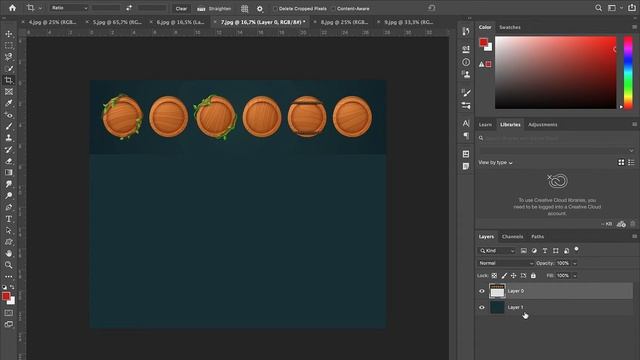Lock all layer properties padlock

click(533, 276)
